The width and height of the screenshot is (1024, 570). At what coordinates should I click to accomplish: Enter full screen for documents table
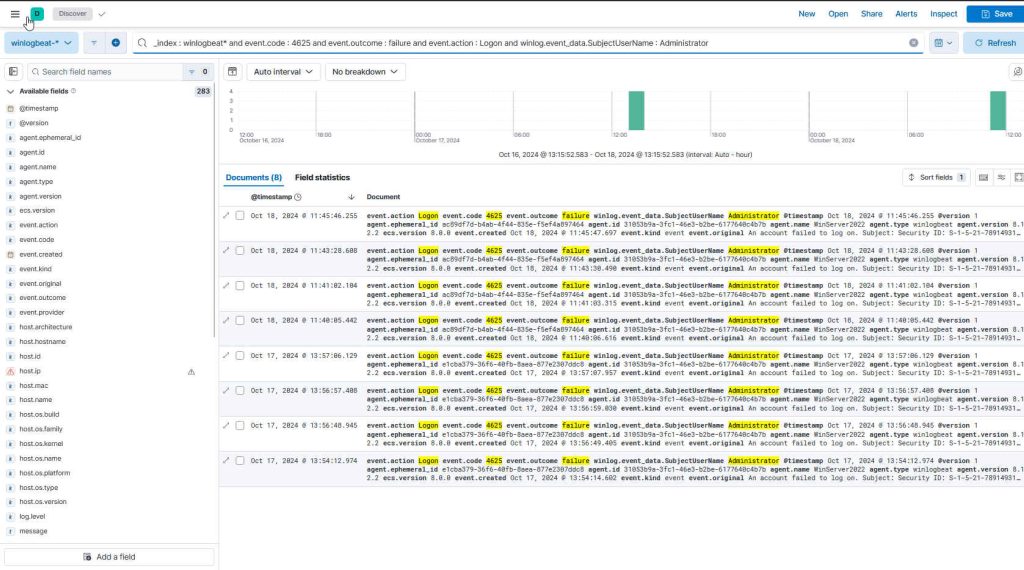[x=1018, y=178]
